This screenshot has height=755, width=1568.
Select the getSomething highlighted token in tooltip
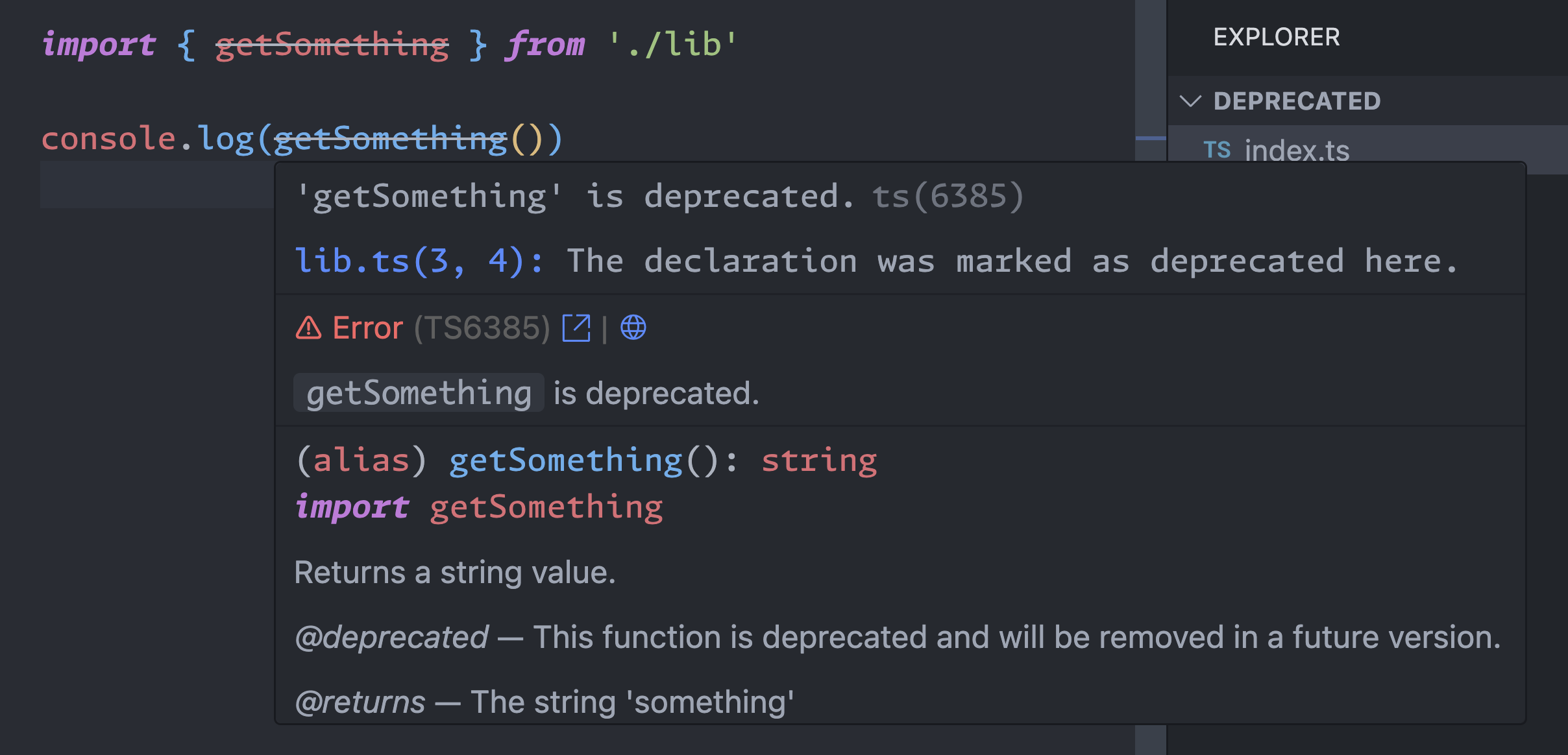pyautogui.click(x=419, y=392)
